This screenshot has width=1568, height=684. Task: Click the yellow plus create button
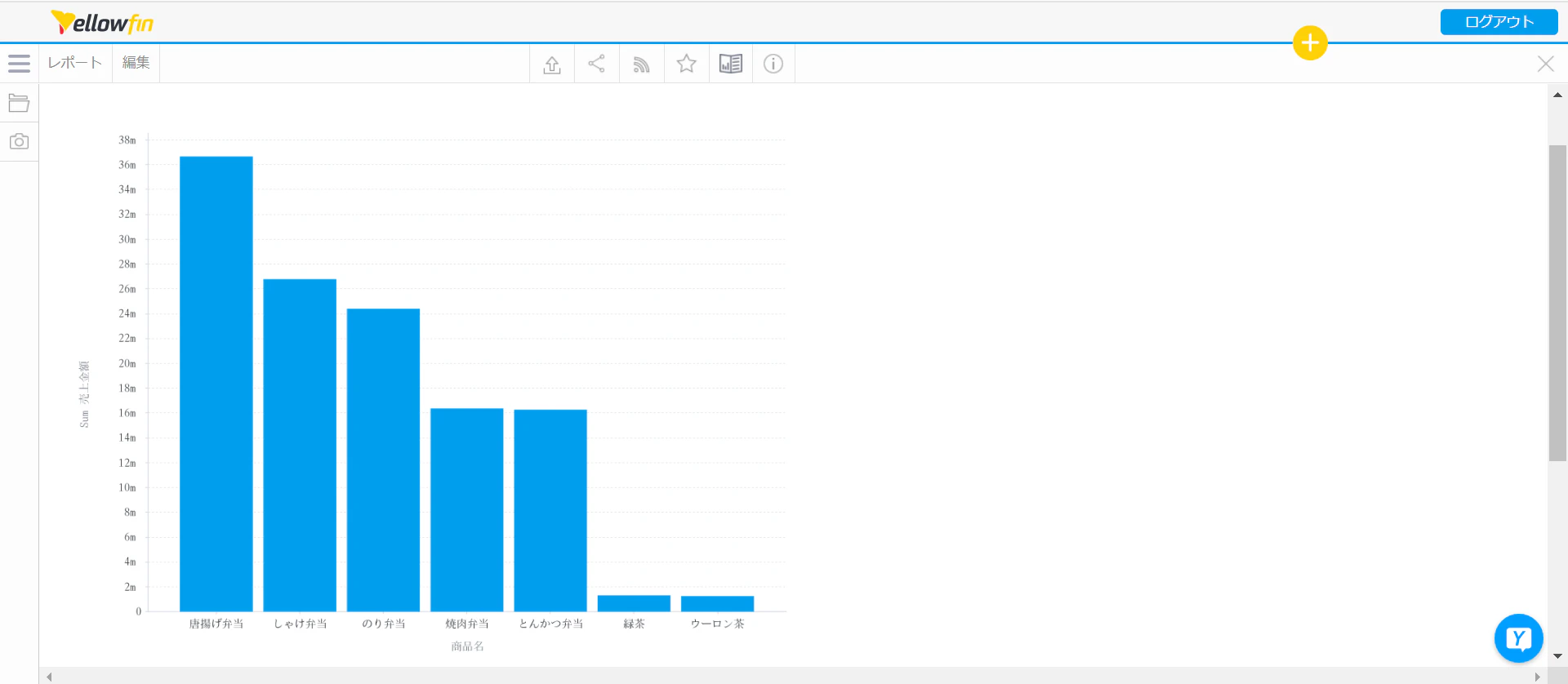point(1310,42)
